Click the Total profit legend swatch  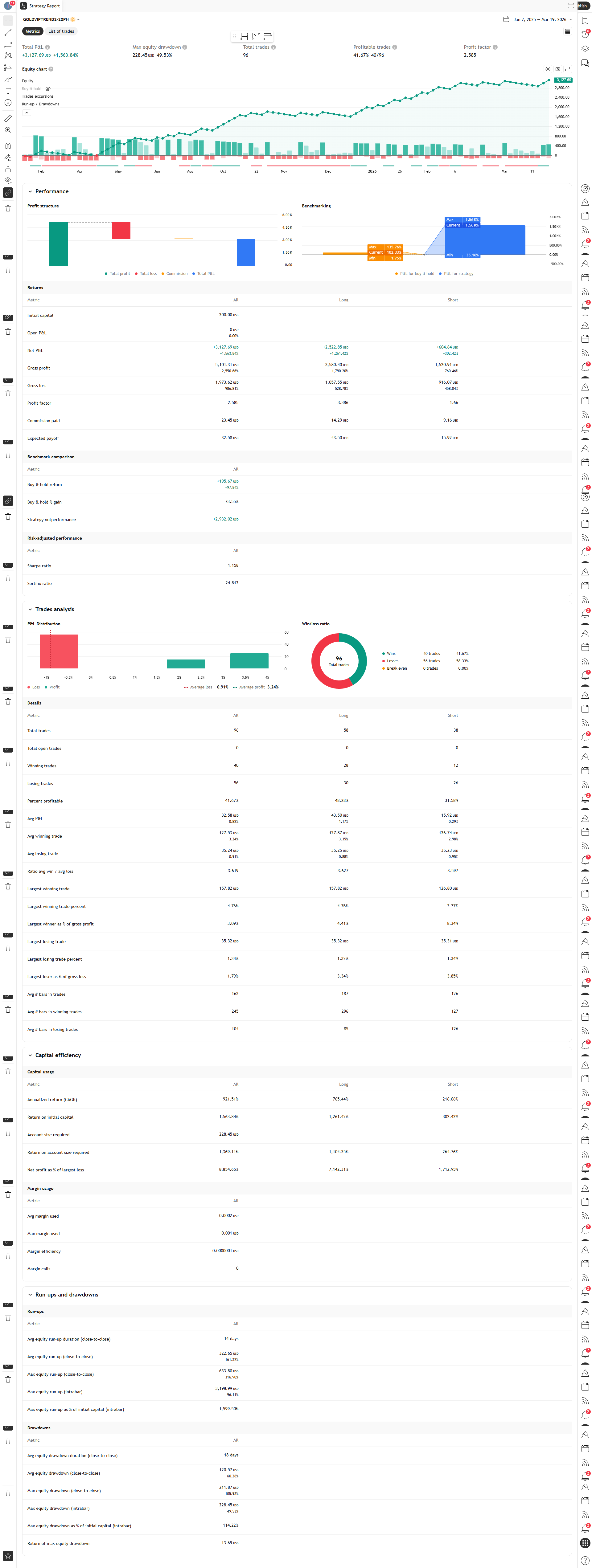click(x=106, y=274)
